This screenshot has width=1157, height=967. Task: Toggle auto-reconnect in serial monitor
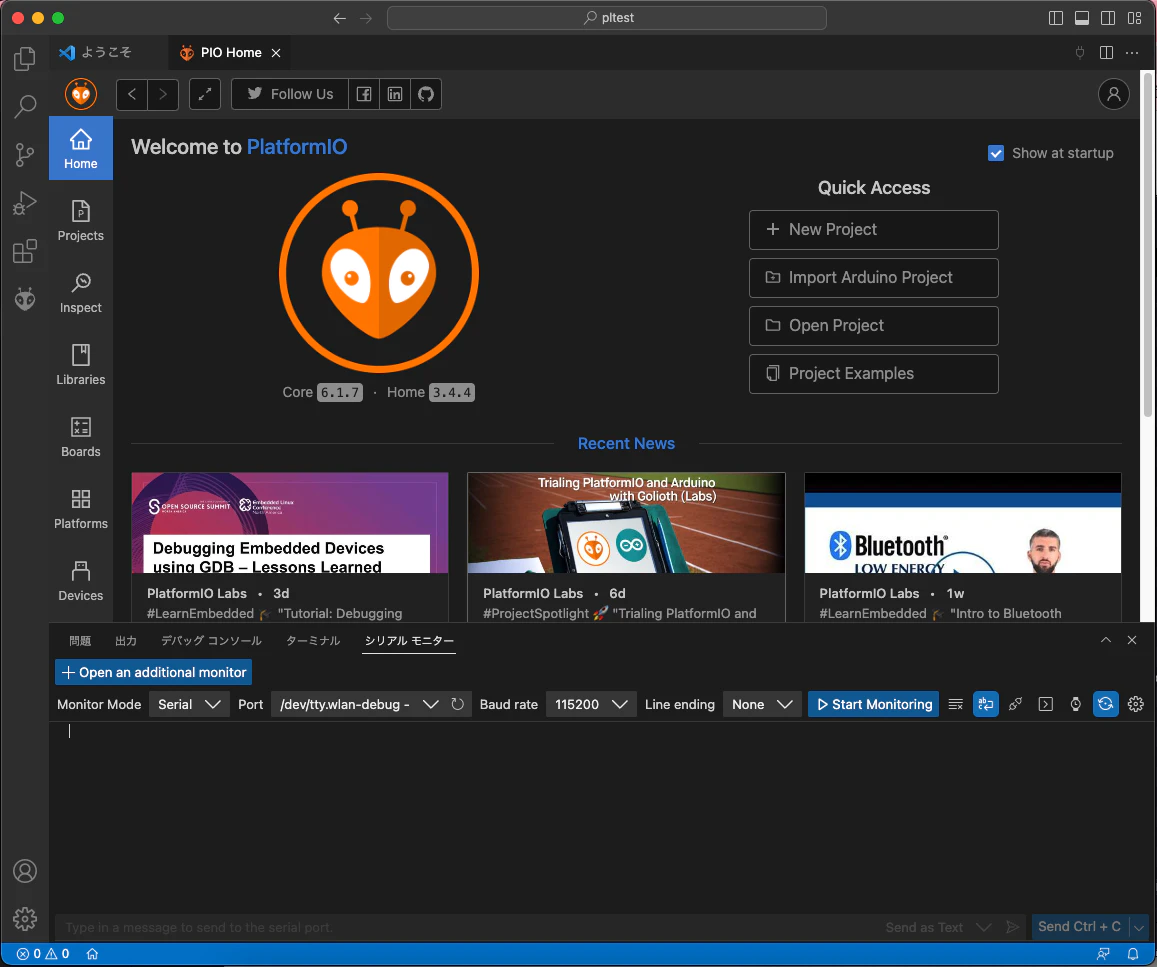(1105, 704)
